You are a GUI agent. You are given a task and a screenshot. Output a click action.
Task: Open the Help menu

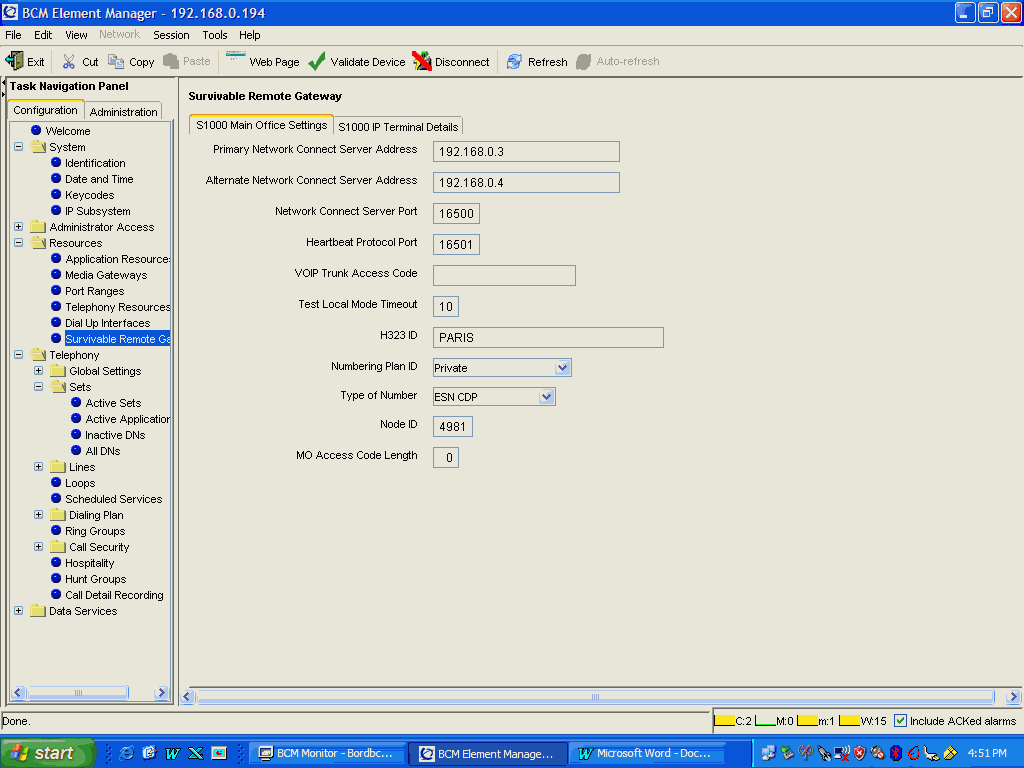click(x=249, y=35)
